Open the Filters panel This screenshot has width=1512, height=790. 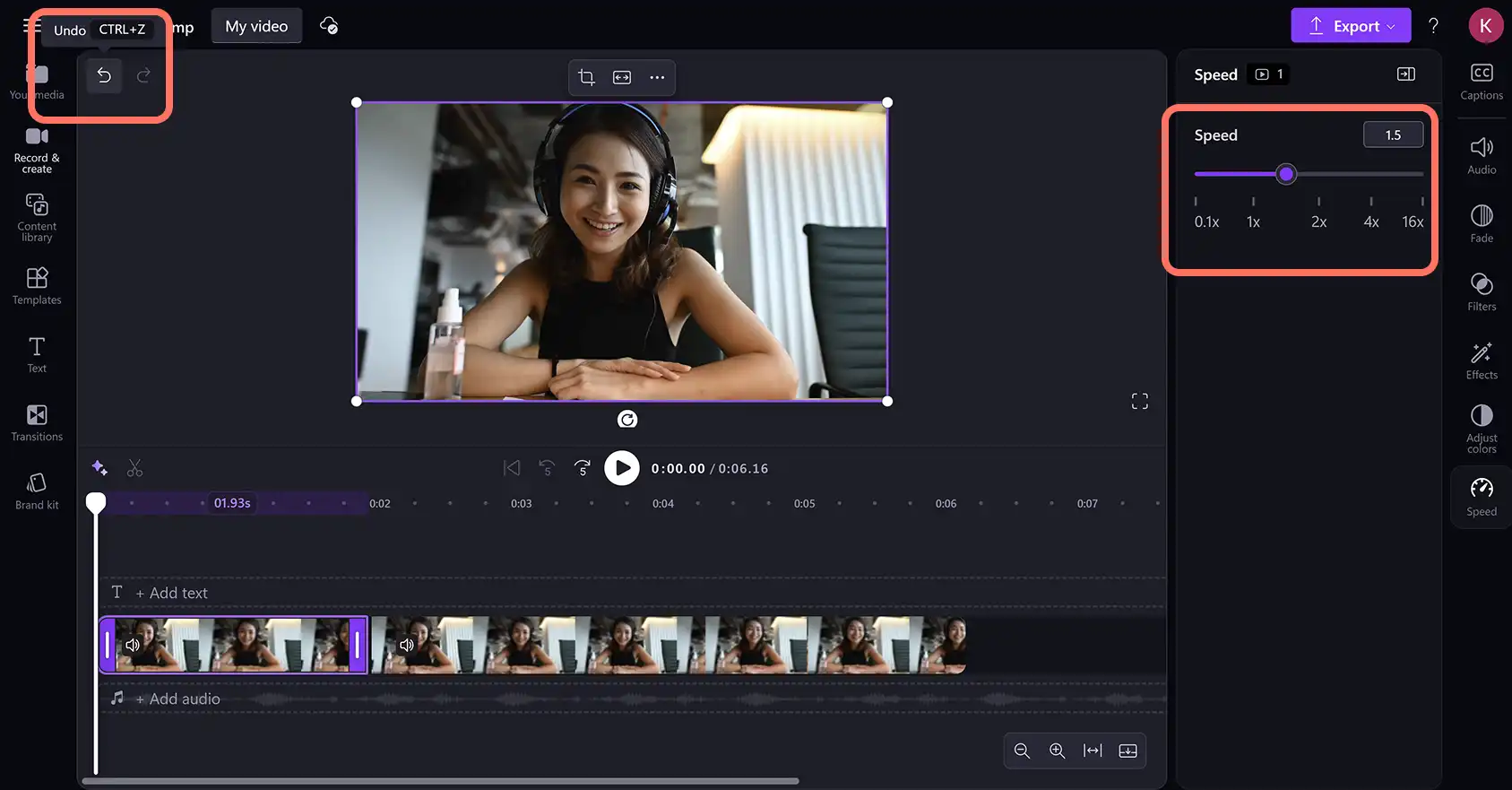pyautogui.click(x=1482, y=292)
